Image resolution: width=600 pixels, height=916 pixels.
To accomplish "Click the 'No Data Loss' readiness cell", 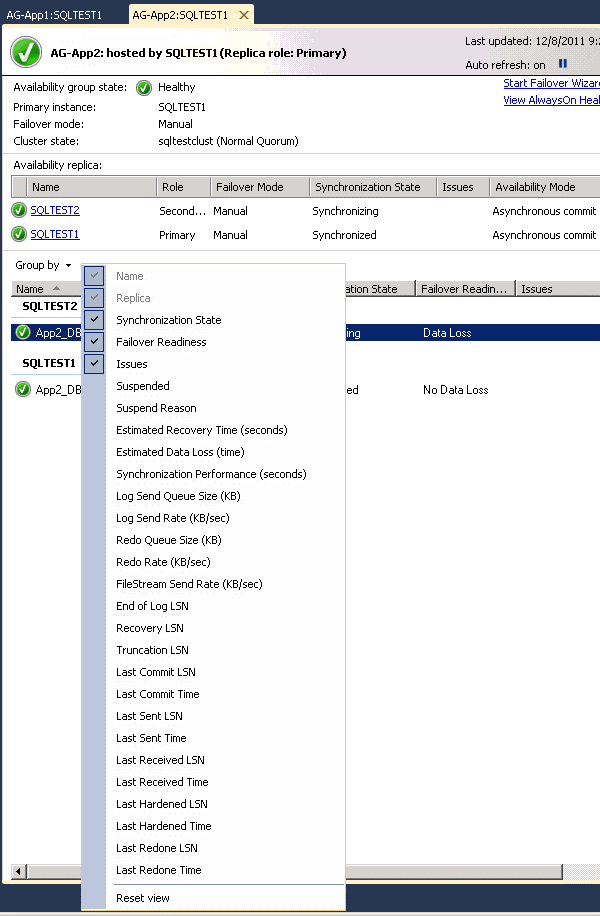I will [456, 390].
